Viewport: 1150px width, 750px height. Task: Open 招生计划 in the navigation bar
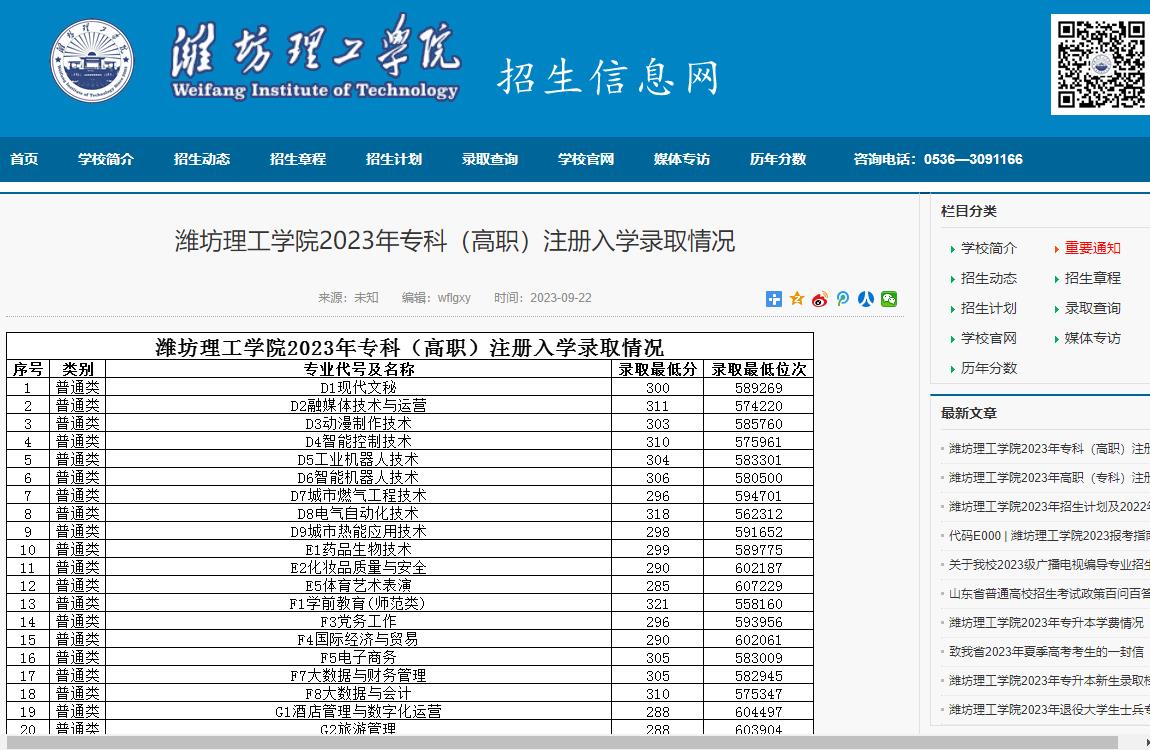click(x=394, y=159)
